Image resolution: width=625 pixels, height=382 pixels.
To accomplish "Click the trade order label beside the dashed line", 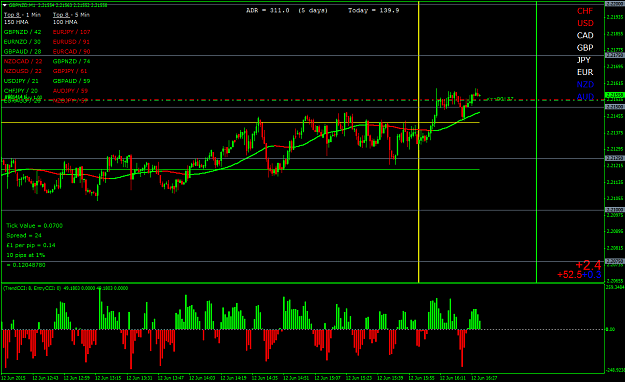I will point(23,97).
